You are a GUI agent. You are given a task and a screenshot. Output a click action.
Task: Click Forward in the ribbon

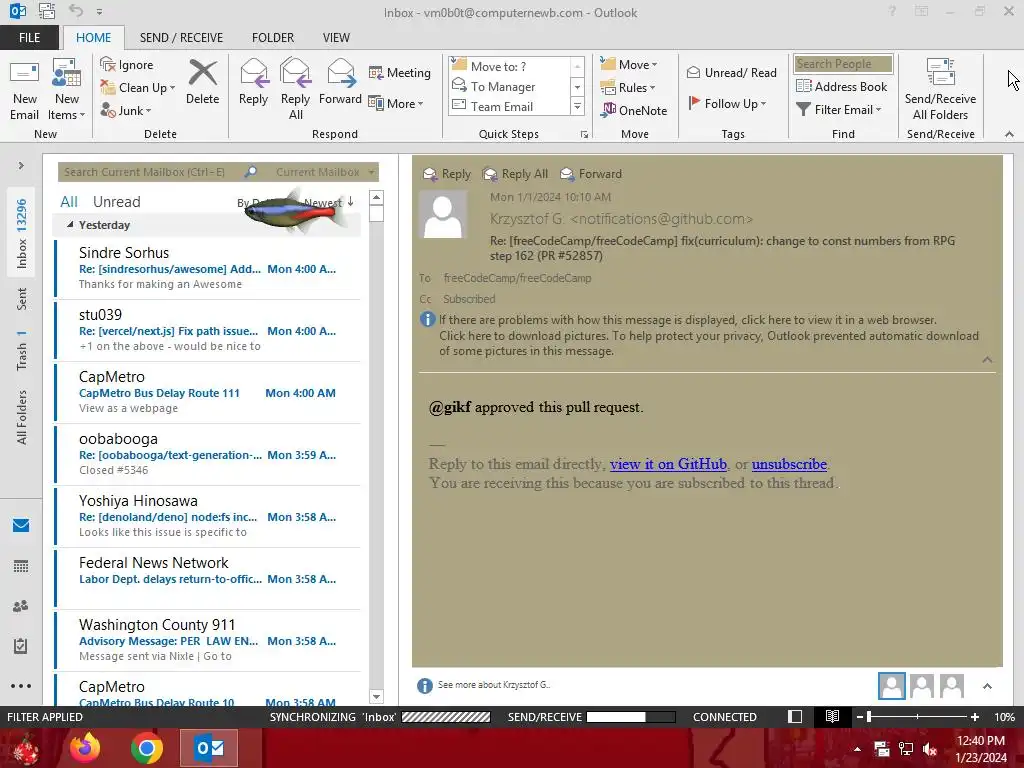coord(340,82)
